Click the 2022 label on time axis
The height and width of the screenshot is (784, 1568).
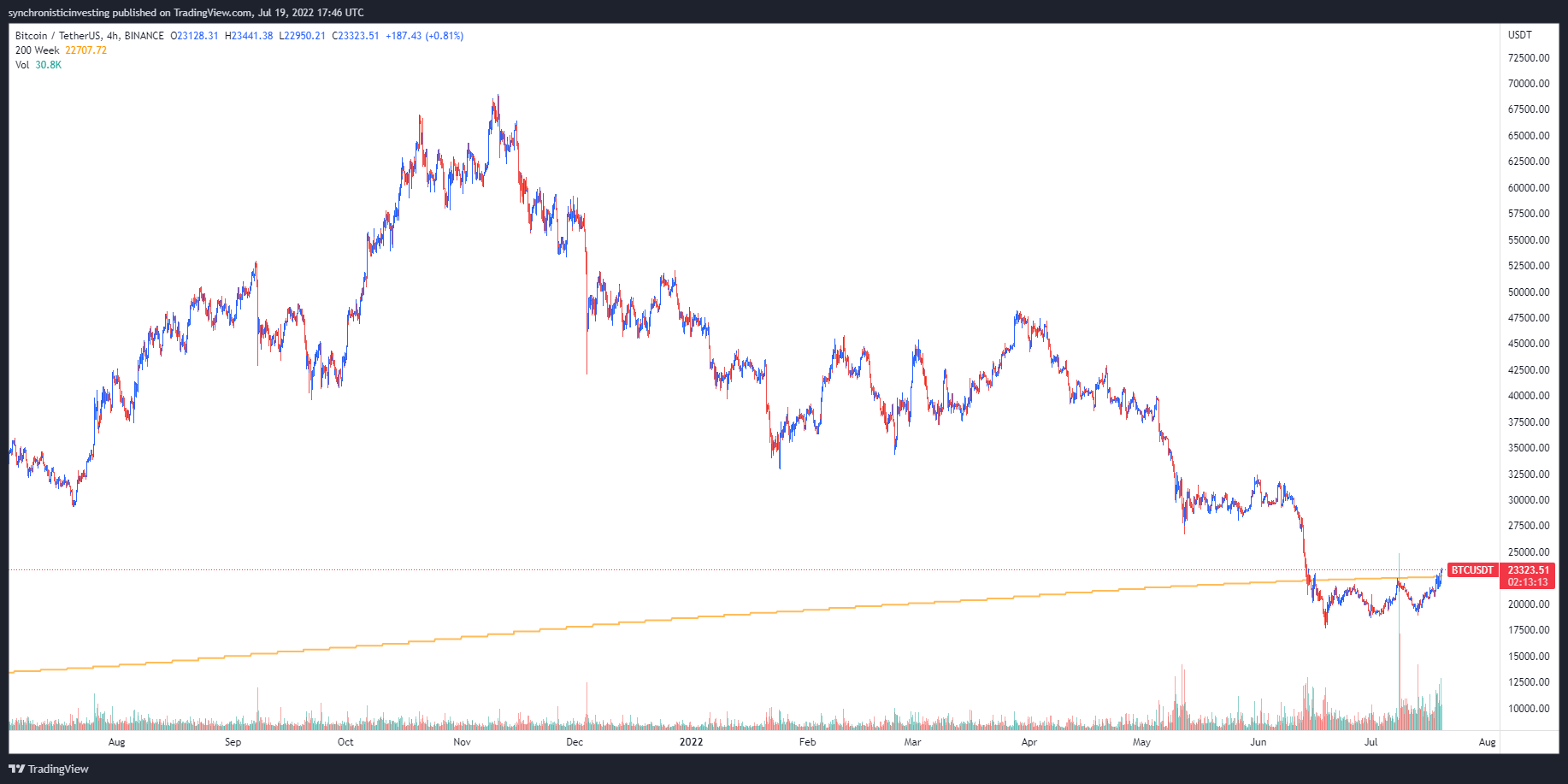tap(691, 742)
